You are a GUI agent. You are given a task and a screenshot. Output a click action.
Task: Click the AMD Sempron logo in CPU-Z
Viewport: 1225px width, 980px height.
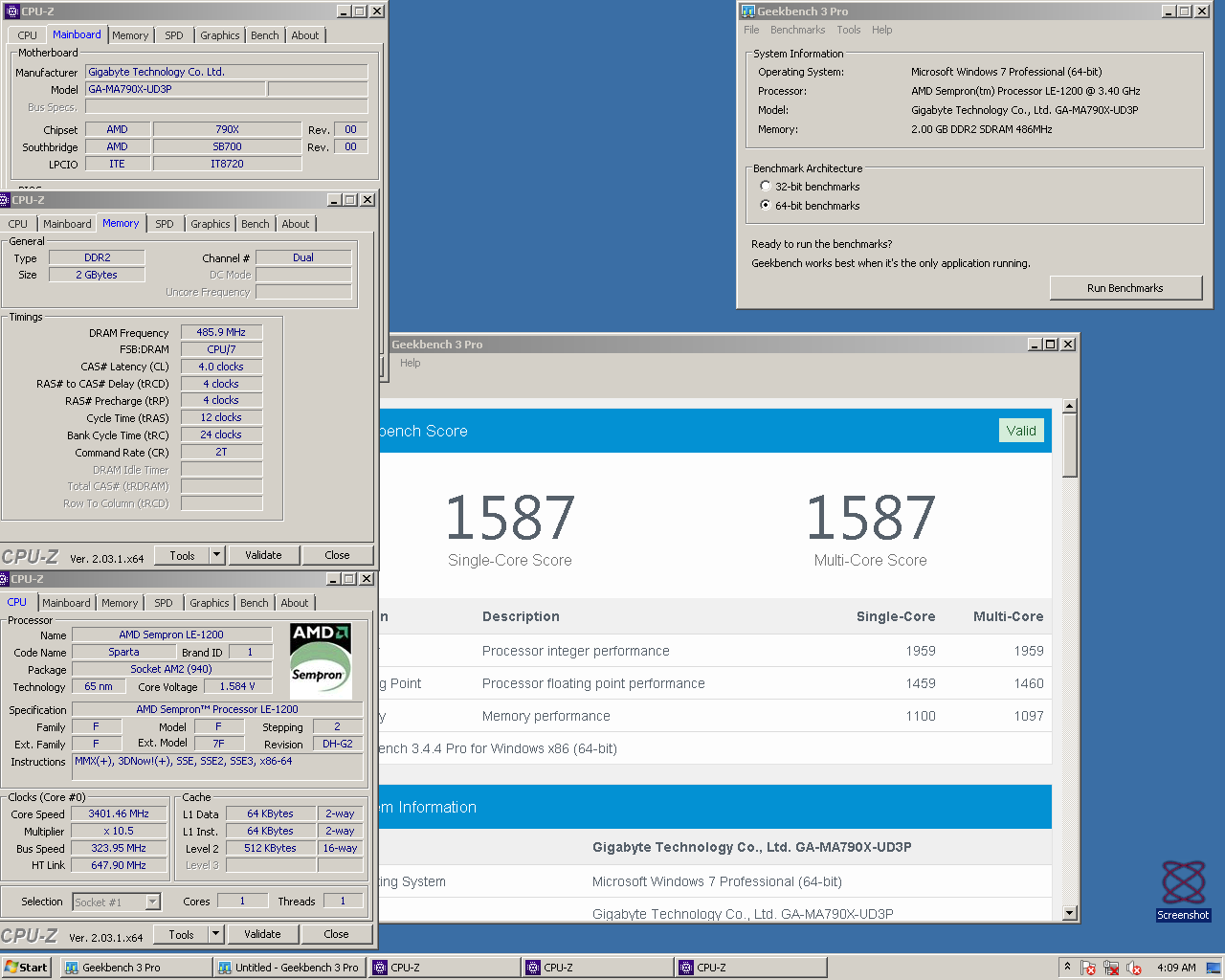321,661
